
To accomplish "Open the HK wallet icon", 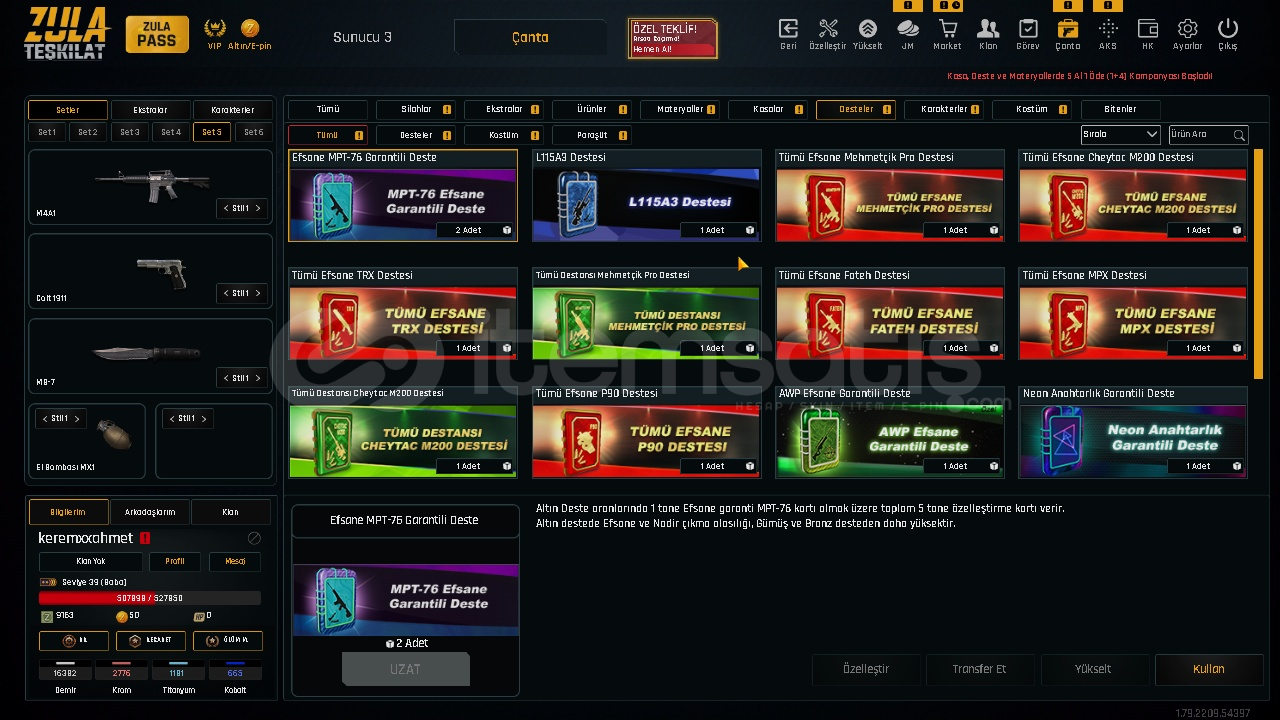I will click(x=1148, y=29).
